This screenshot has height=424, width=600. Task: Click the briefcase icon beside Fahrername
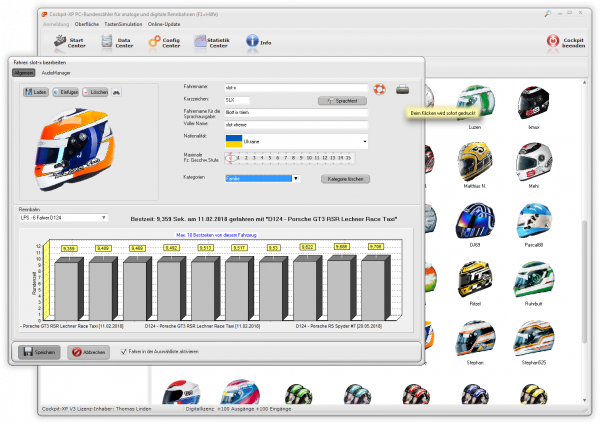tap(402, 89)
